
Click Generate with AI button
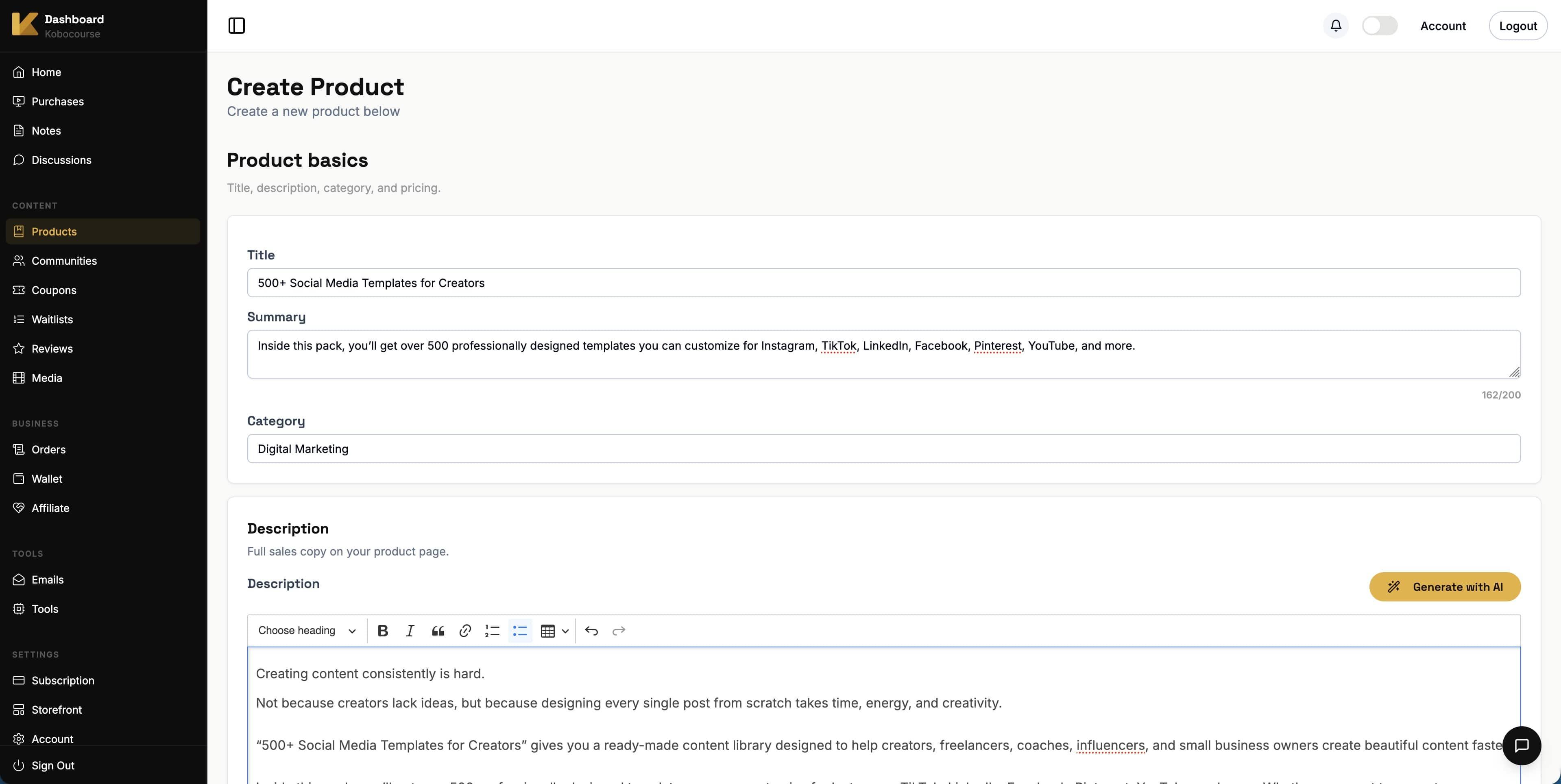pyautogui.click(x=1445, y=587)
